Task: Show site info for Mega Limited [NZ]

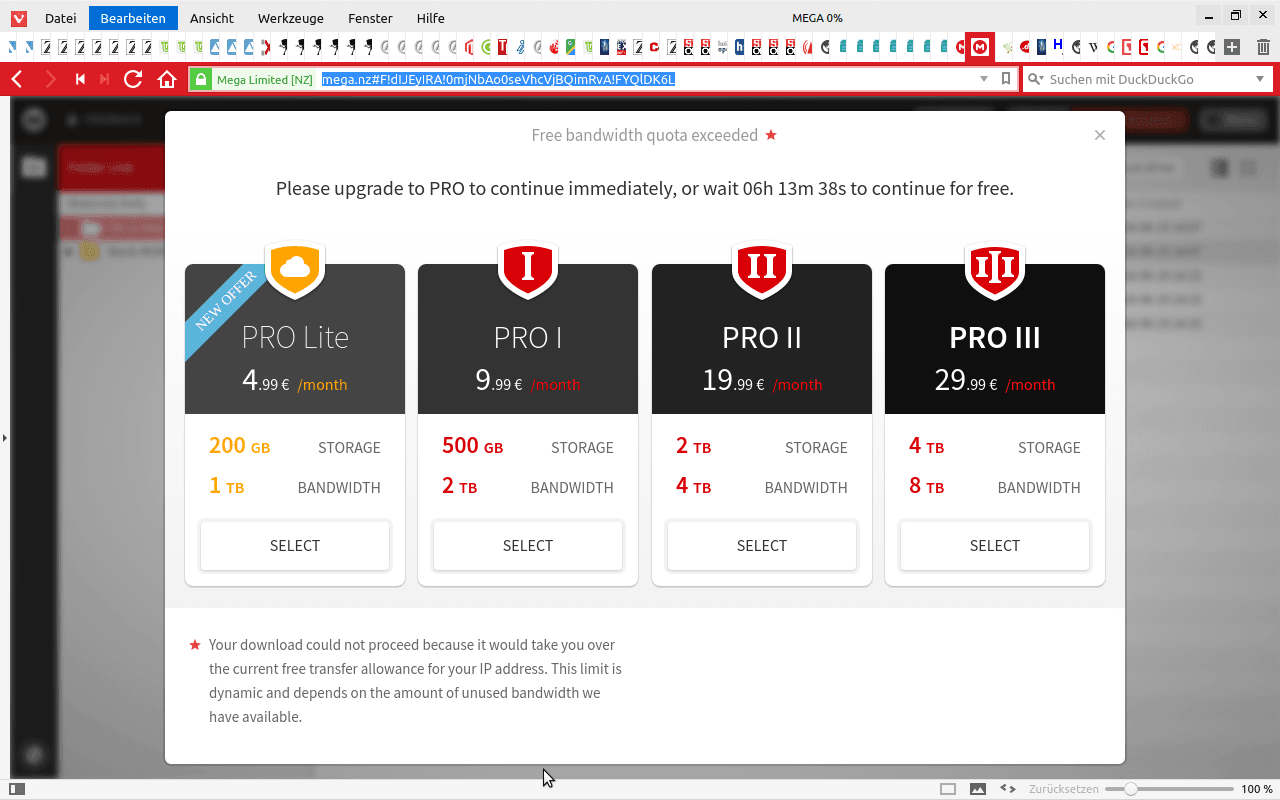Action: click(x=252, y=79)
